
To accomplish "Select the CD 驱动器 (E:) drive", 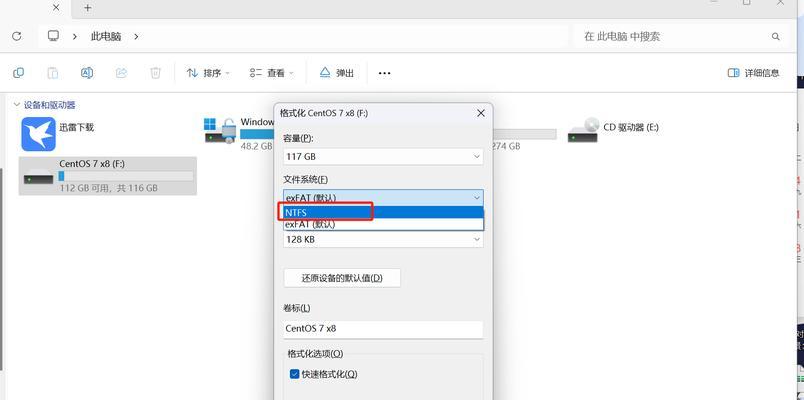I will pyautogui.click(x=613, y=130).
